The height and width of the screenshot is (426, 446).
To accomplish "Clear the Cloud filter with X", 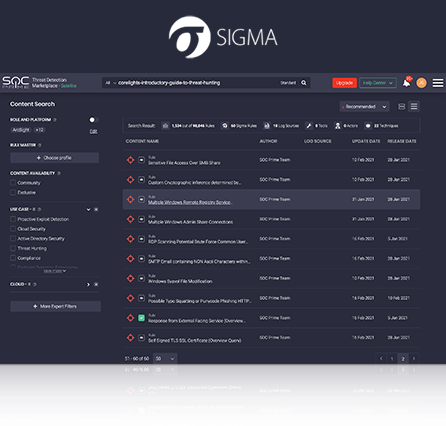I will click(96, 284).
